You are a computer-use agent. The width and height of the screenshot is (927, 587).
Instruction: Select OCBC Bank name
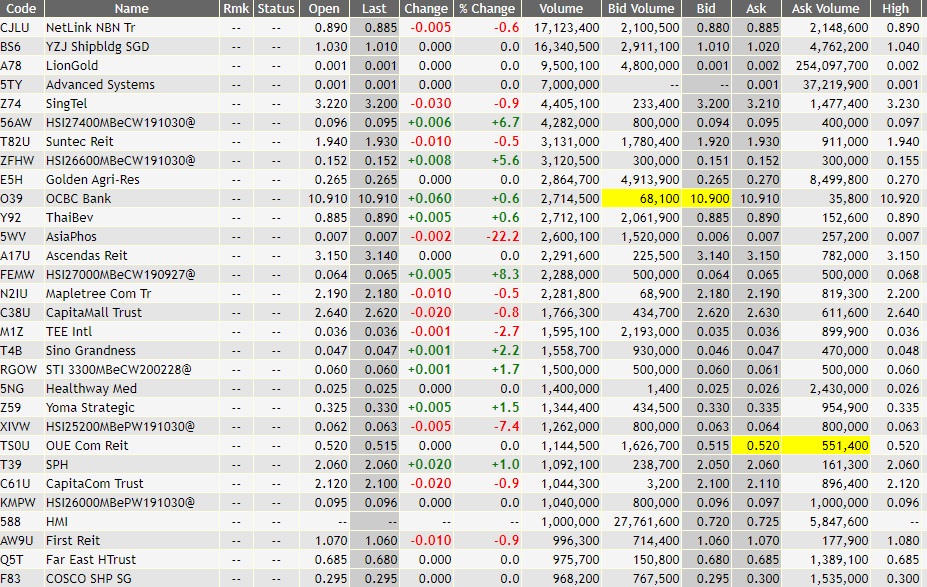[79, 199]
